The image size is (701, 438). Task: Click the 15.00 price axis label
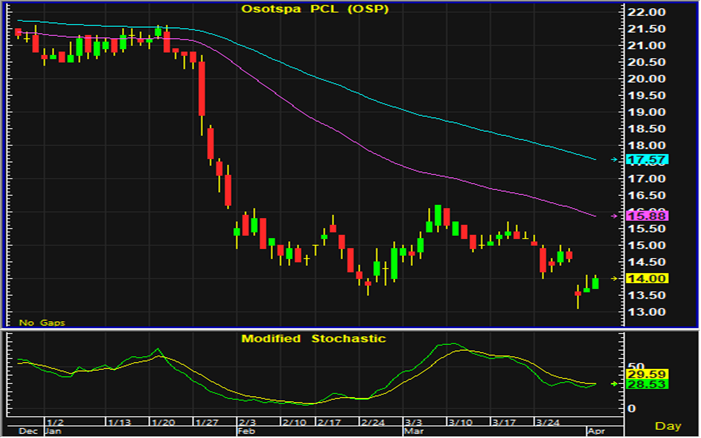point(646,246)
